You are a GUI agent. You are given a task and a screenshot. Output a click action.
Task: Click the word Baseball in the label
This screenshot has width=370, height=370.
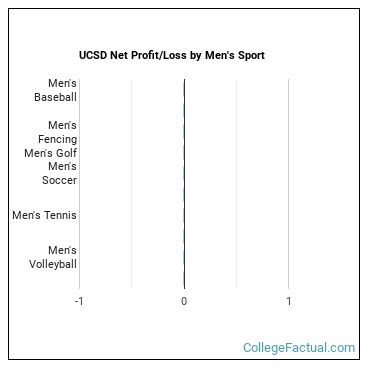click(x=55, y=97)
